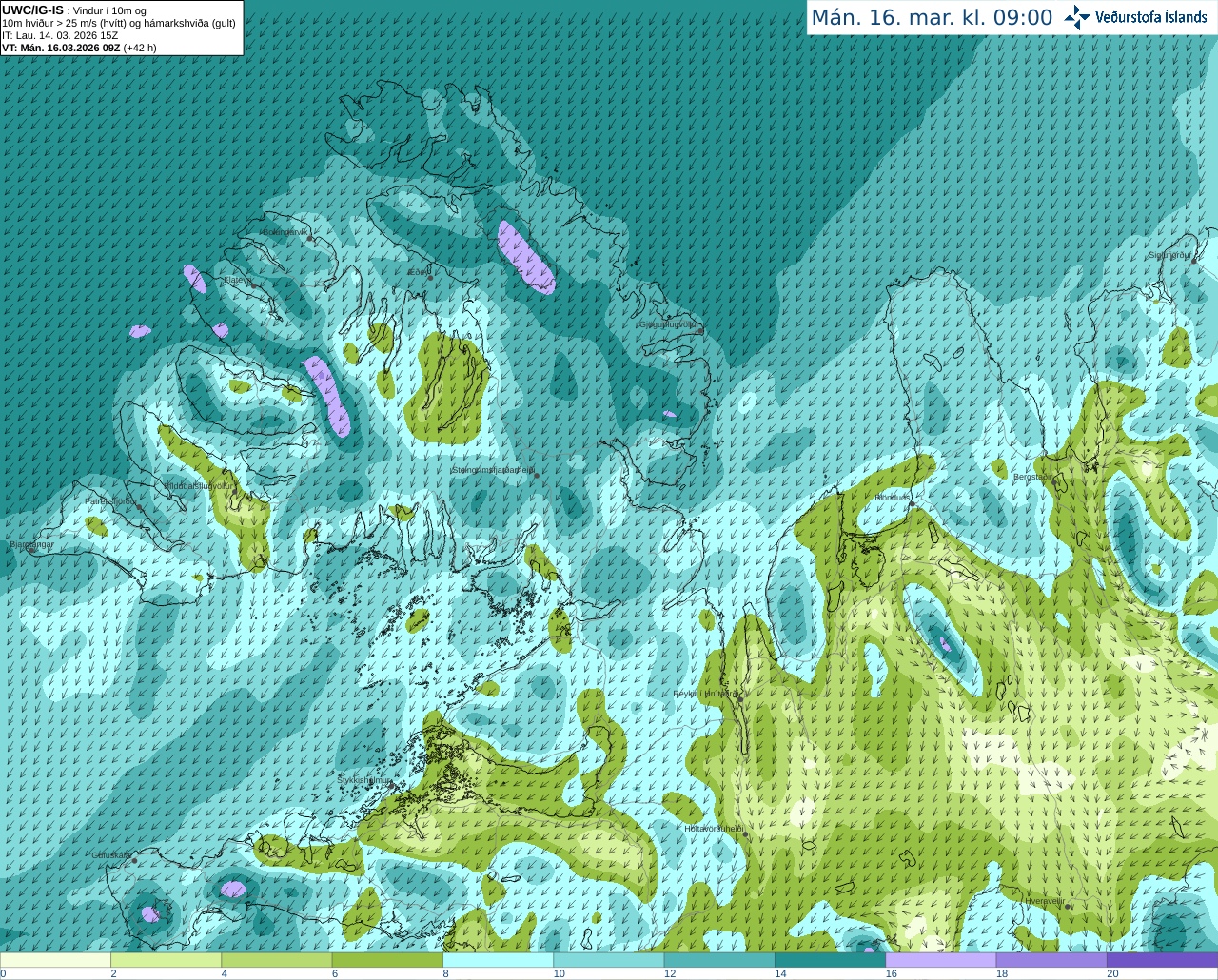
Task: Click the Bergstaðir station label
Action: coord(1032,477)
